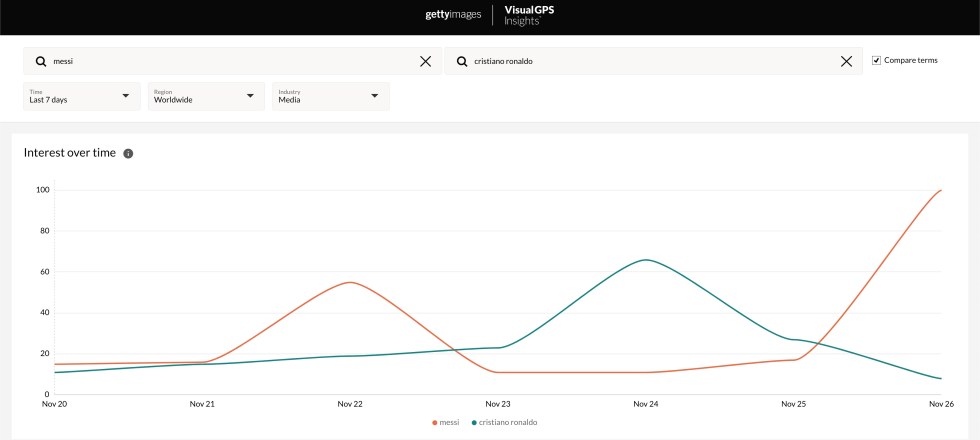Clear the messi search term
This screenshot has height=440, width=980.
[x=425, y=61]
